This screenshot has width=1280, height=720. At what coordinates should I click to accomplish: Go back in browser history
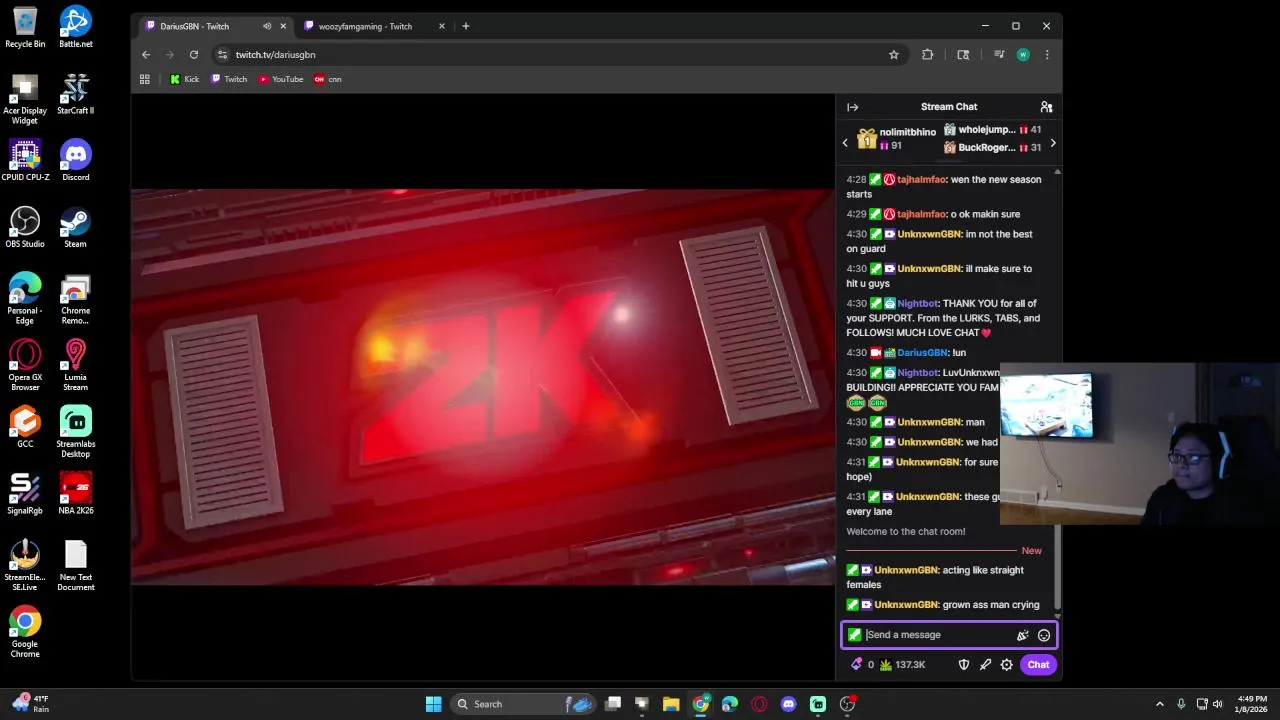[146, 55]
